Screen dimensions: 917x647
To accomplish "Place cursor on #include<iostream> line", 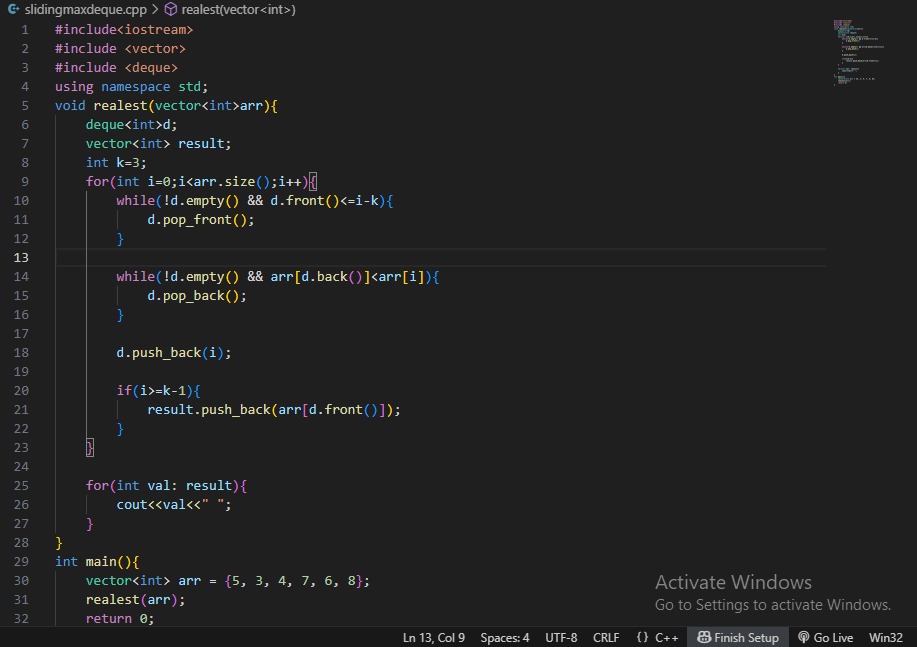I will (124, 29).
